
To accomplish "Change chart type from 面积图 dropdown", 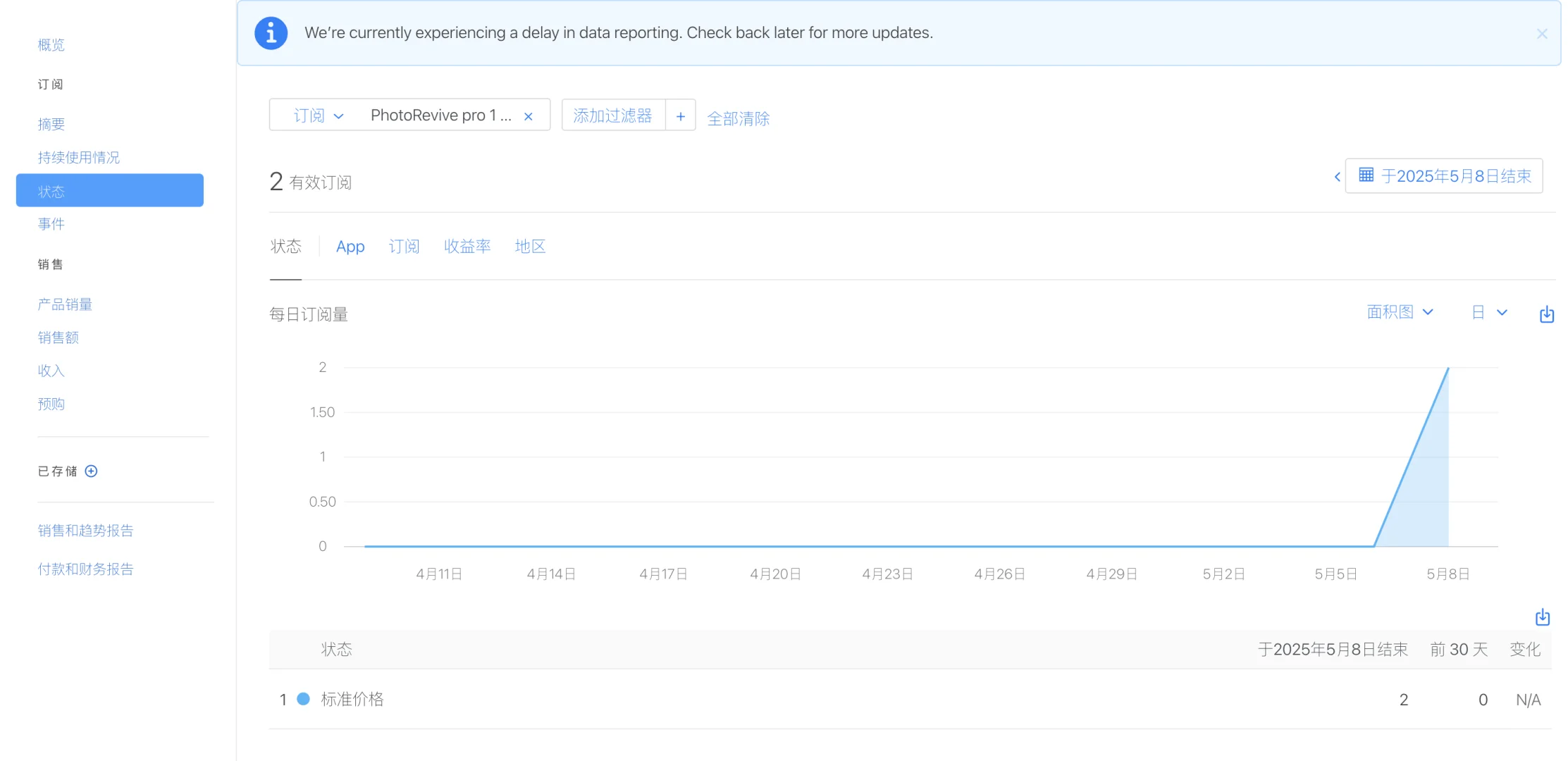I will click(1399, 312).
